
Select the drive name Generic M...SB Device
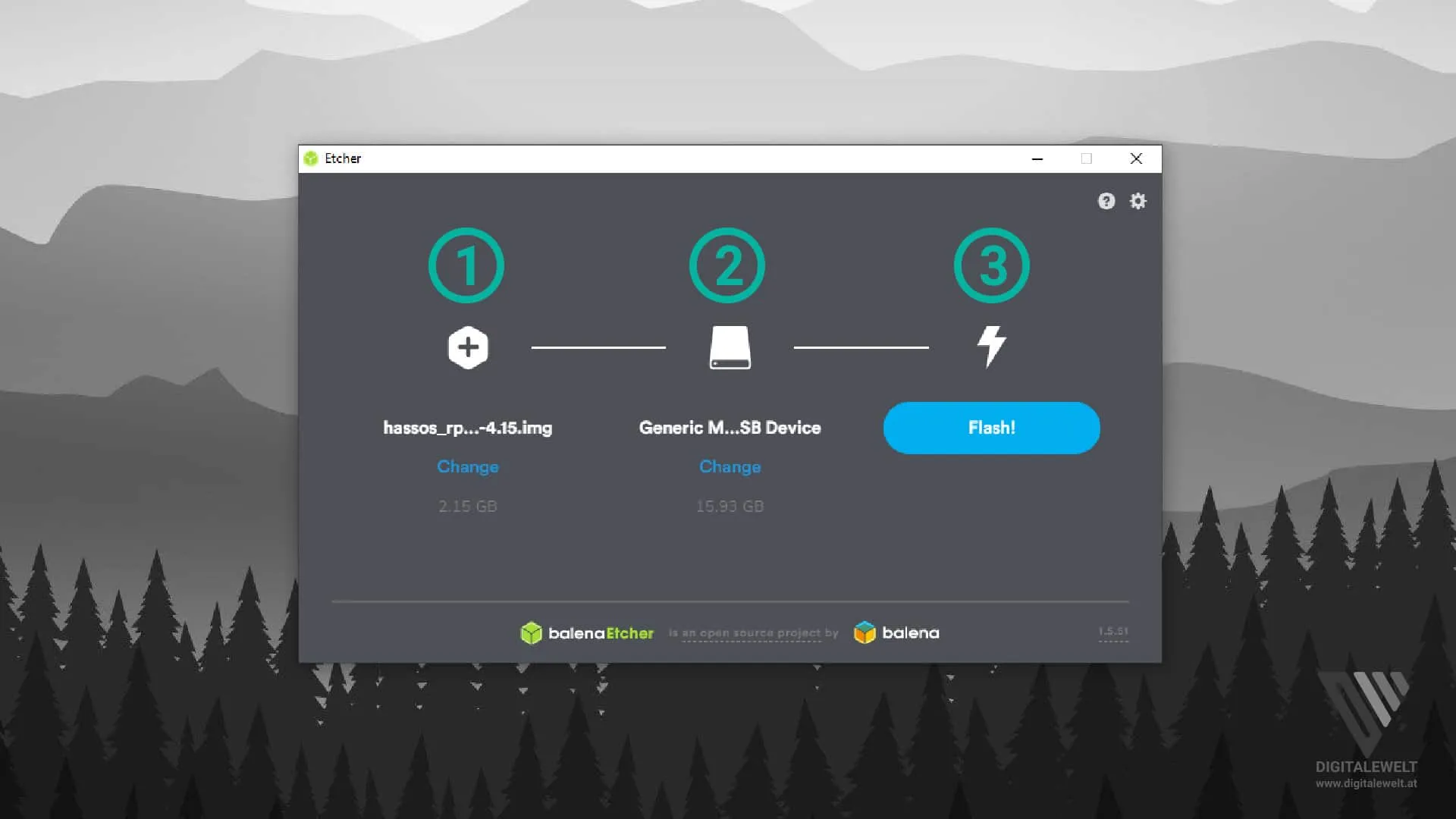pos(730,428)
